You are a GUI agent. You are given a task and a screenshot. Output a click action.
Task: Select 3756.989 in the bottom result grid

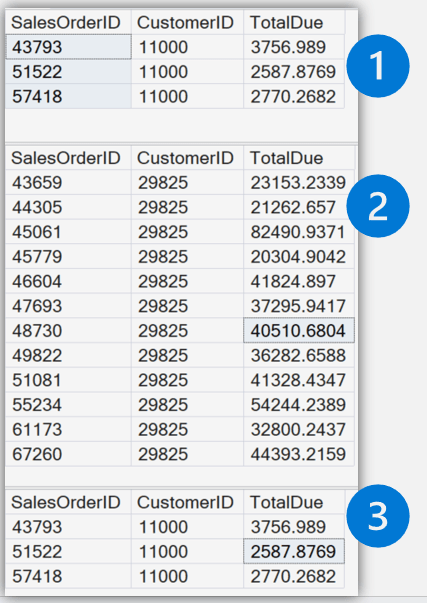click(x=294, y=526)
